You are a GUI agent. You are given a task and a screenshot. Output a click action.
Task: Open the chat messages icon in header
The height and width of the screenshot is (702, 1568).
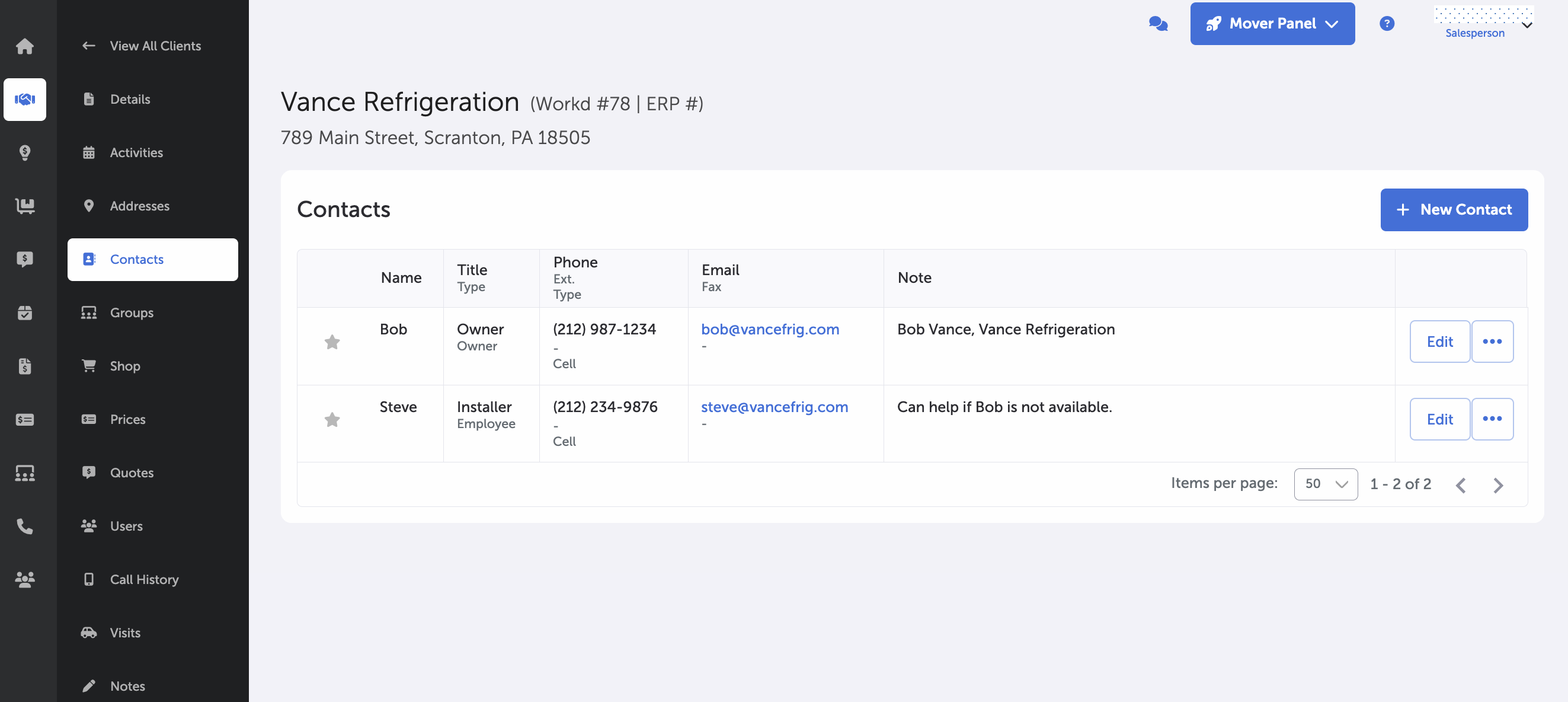click(1158, 24)
